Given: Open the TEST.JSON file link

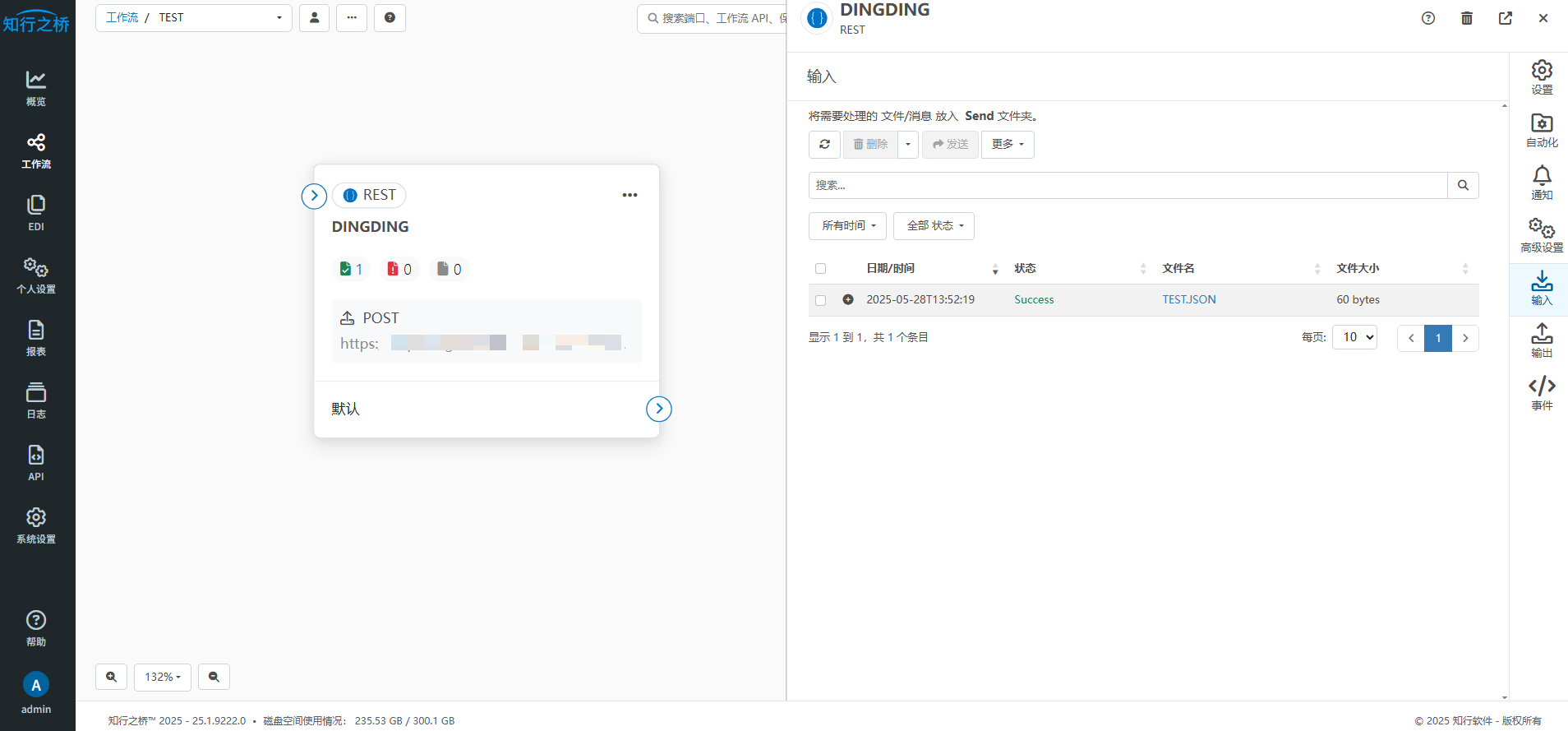Looking at the screenshot, I should (1188, 300).
